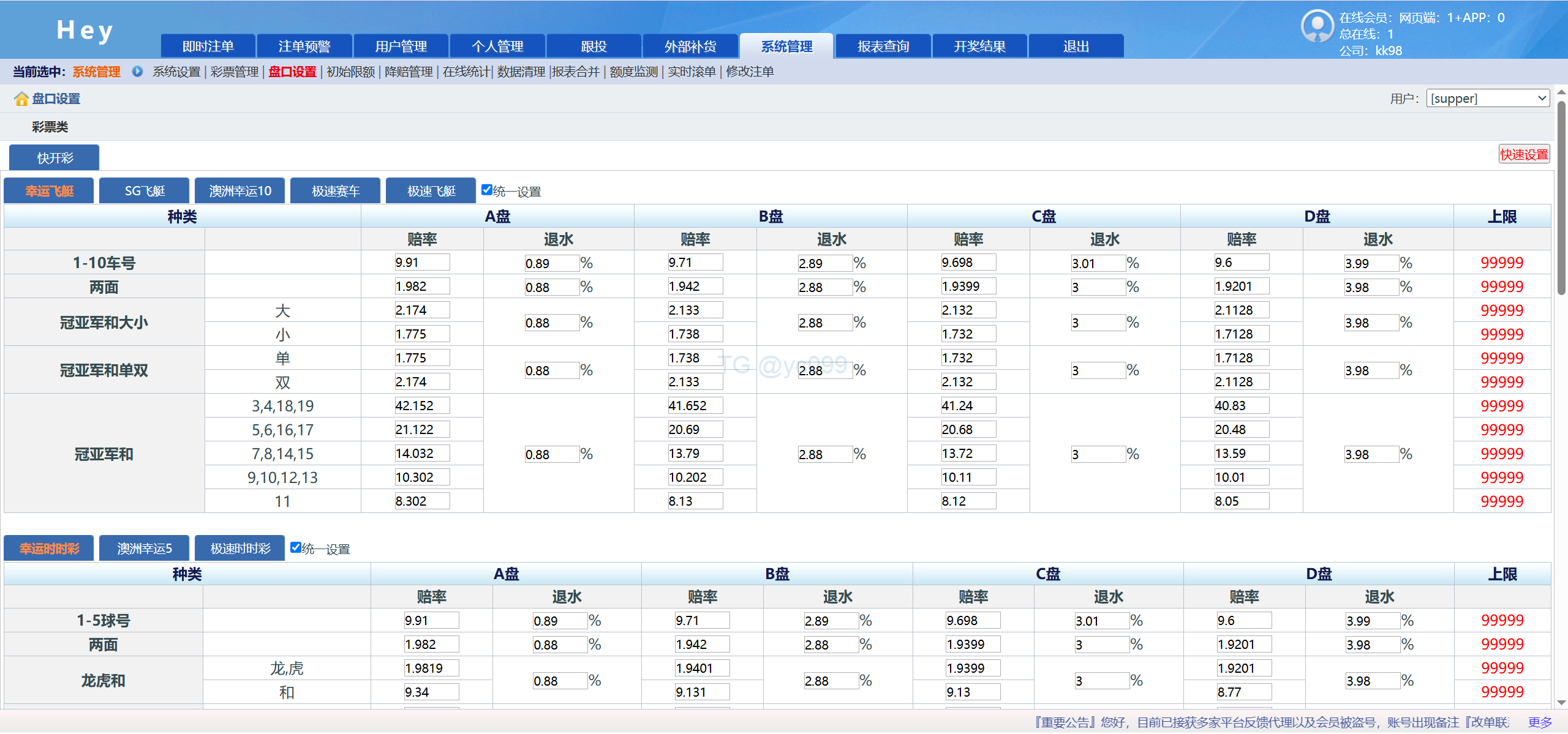Image resolution: width=1568 pixels, height=734 pixels.
Task: Select the 澳洲幸运5 tab
Action: tap(145, 549)
